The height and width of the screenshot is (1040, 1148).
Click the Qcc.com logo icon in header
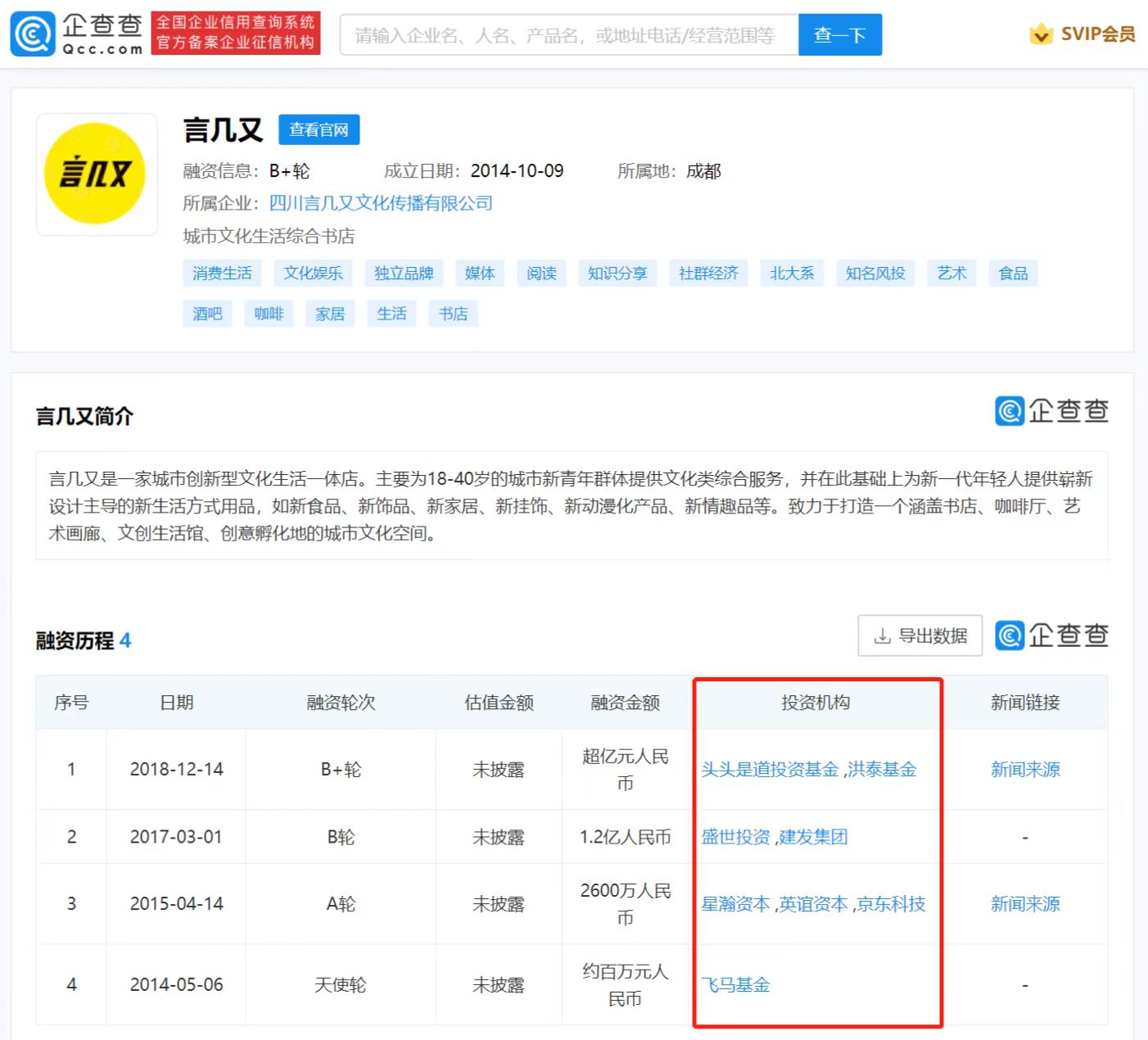click(33, 34)
